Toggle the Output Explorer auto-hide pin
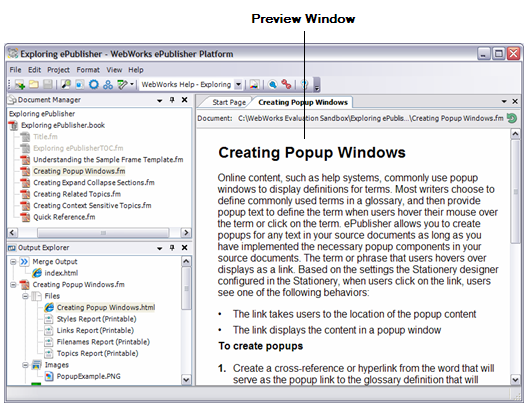527x408 pixels. (x=172, y=248)
